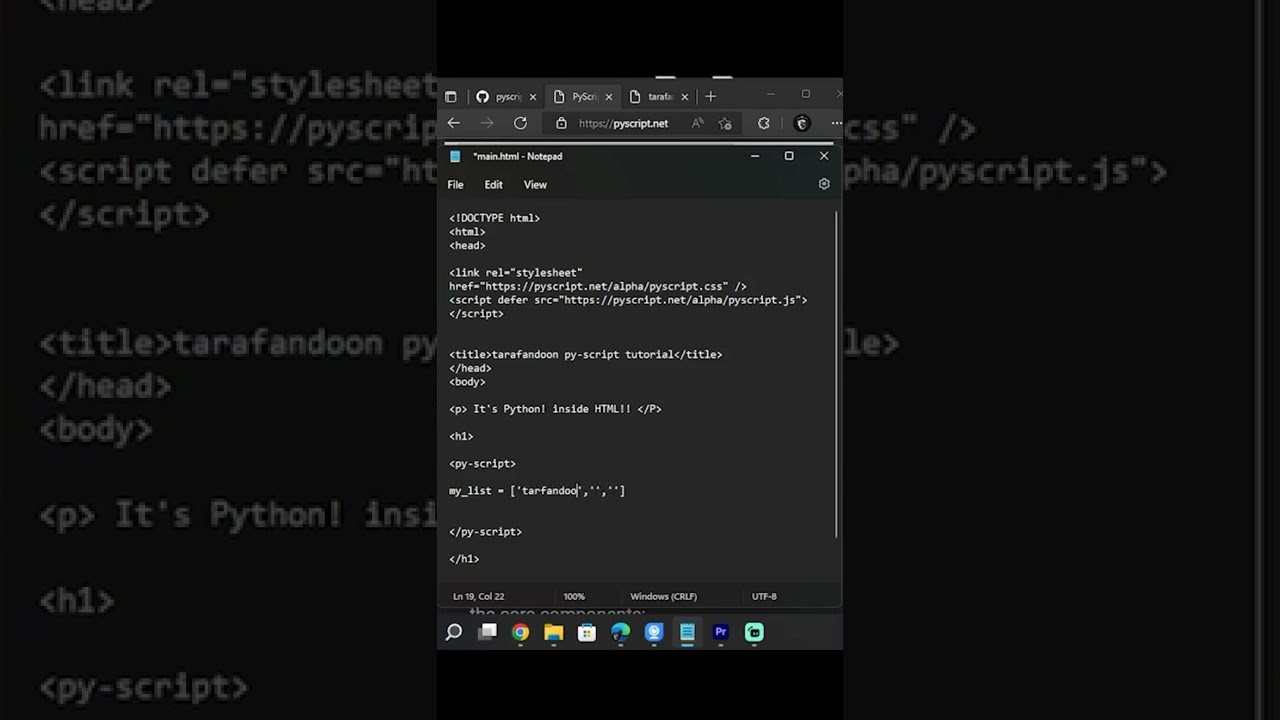Click the closing '</py-script>' line
The height and width of the screenshot is (720, 1280).
click(x=485, y=531)
